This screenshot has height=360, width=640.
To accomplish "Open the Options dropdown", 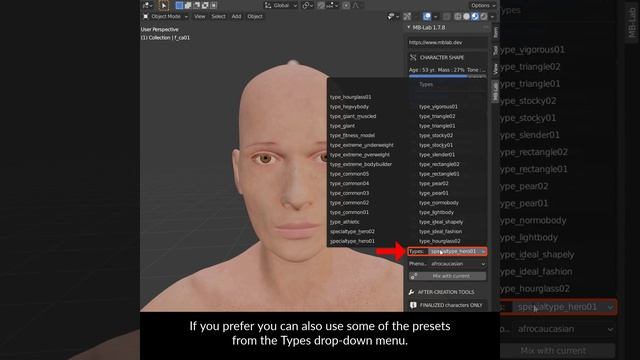I will (483, 5).
